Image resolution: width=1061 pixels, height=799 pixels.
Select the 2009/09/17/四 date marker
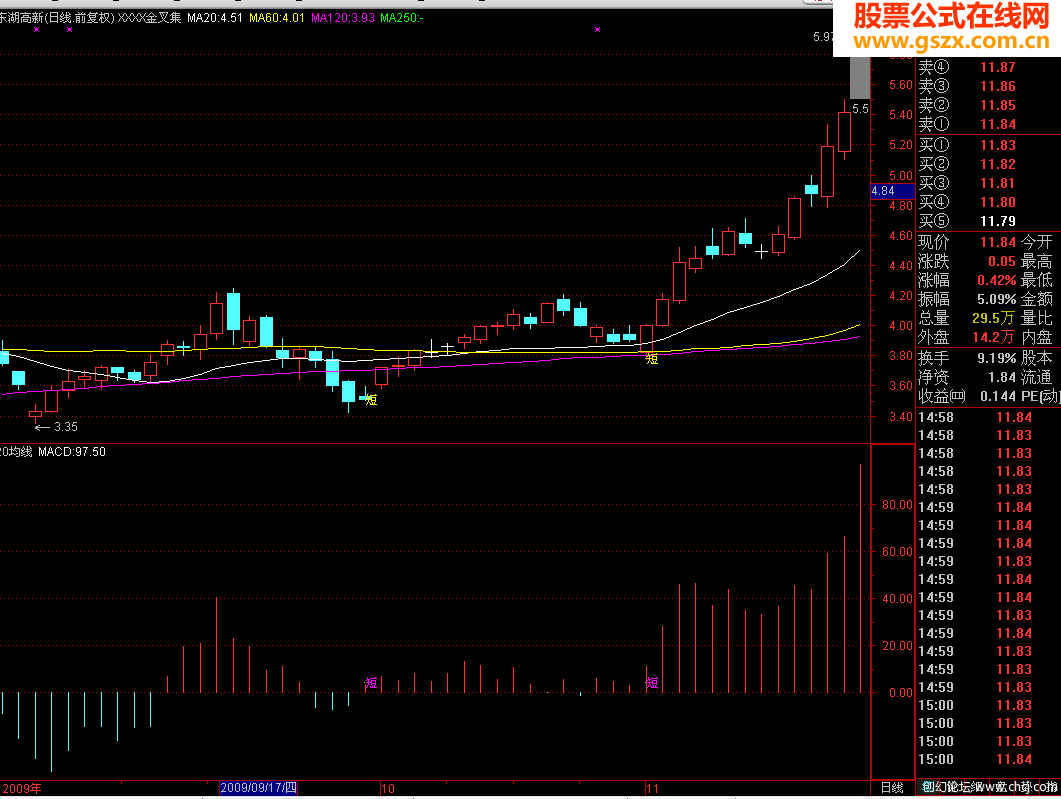click(258, 787)
